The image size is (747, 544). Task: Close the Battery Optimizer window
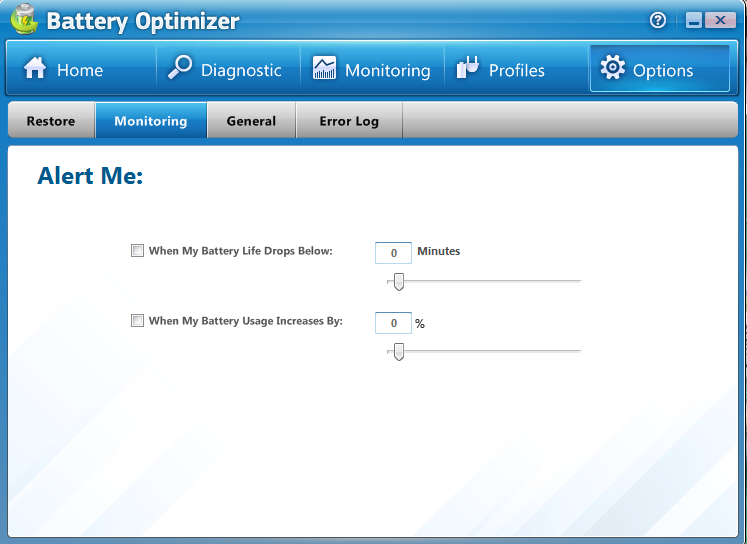[x=720, y=20]
